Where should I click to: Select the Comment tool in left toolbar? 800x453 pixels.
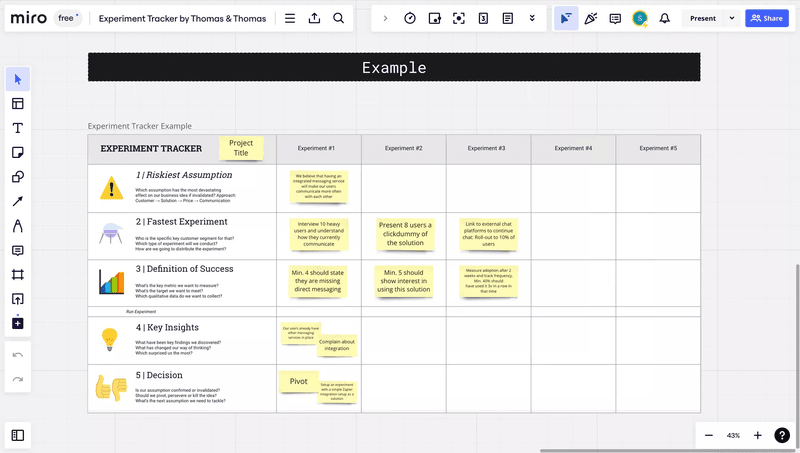tap(18, 250)
